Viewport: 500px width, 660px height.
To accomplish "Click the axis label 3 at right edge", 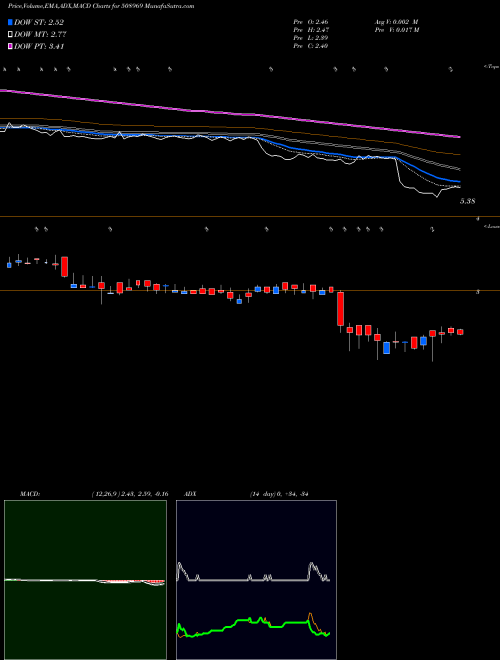I will 478,291.
